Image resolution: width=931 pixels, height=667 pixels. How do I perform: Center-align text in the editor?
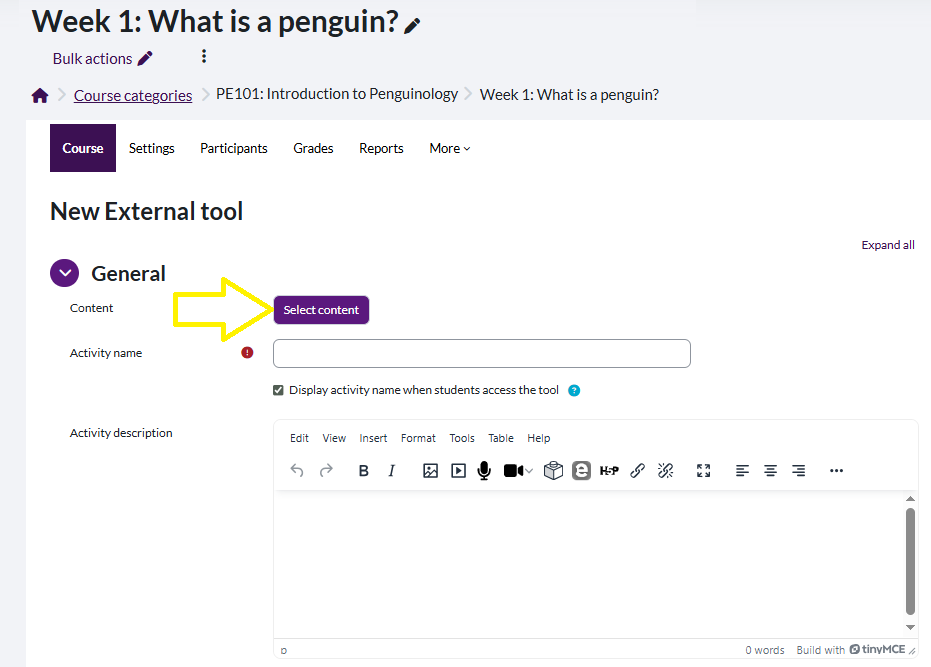pyautogui.click(x=771, y=471)
